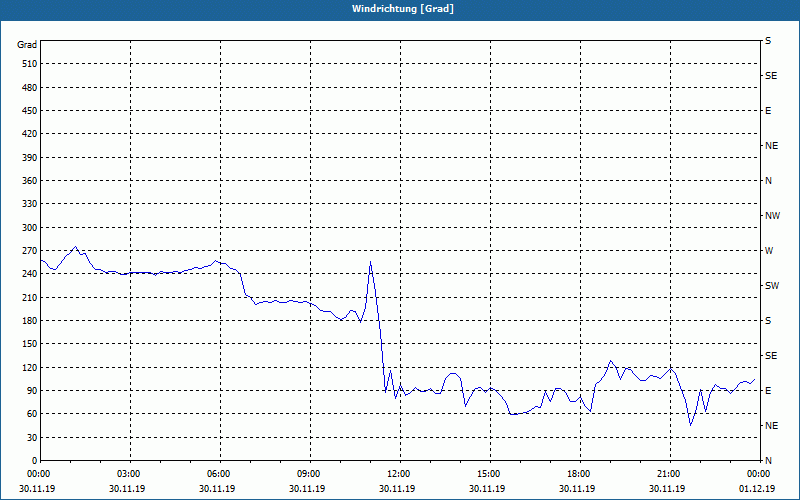Click the wind direction spike peak near 11:00
800x500 pixels.
[x=370, y=262]
